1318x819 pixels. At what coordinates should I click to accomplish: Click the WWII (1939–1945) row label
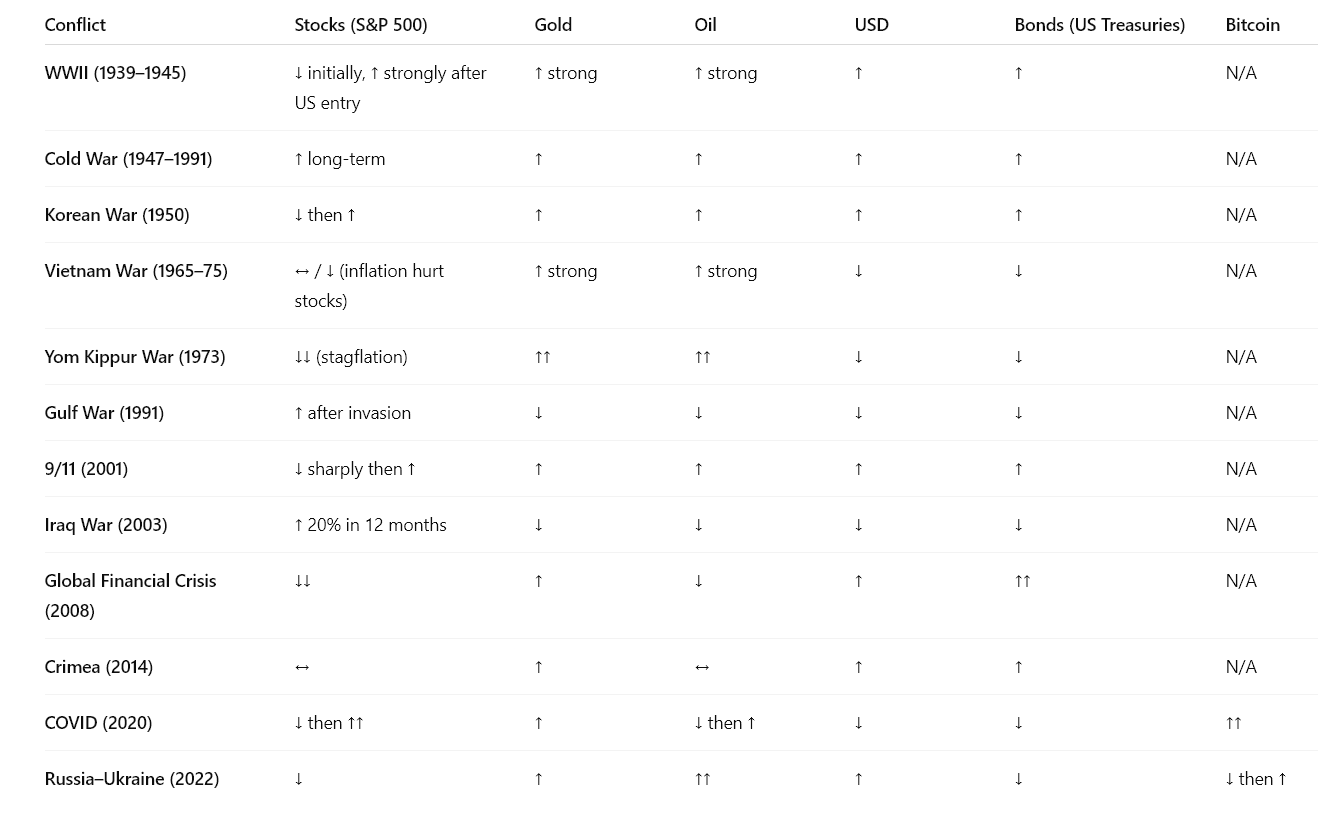(115, 73)
